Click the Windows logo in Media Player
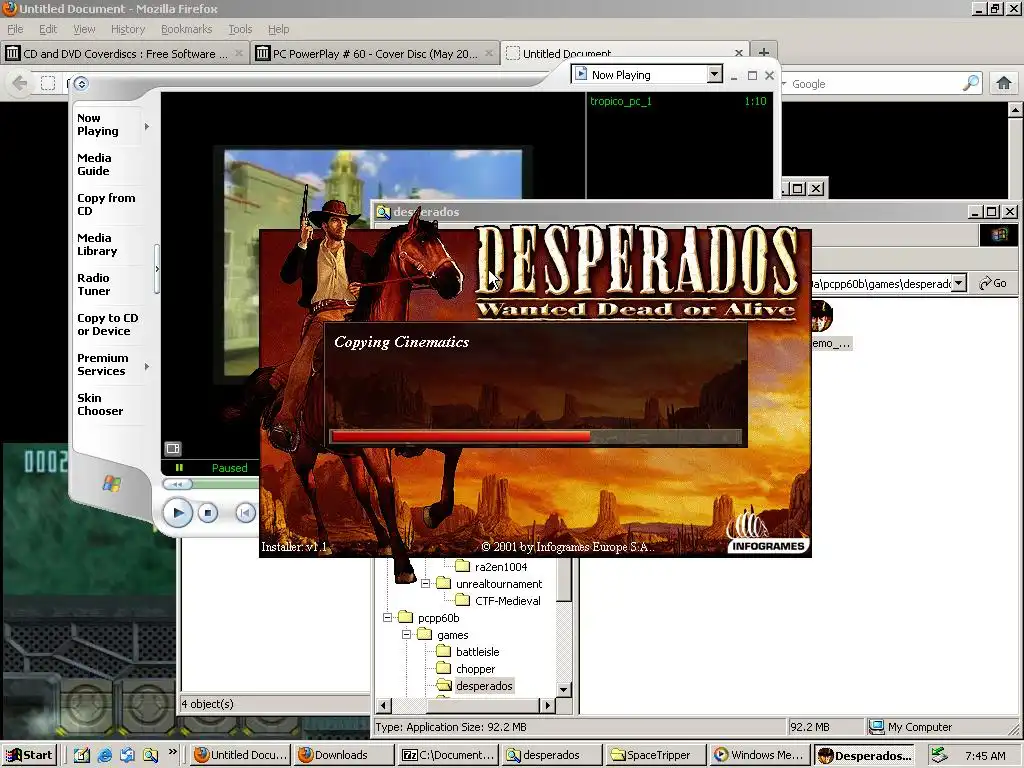The width and height of the screenshot is (1024, 768). [x=112, y=483]
